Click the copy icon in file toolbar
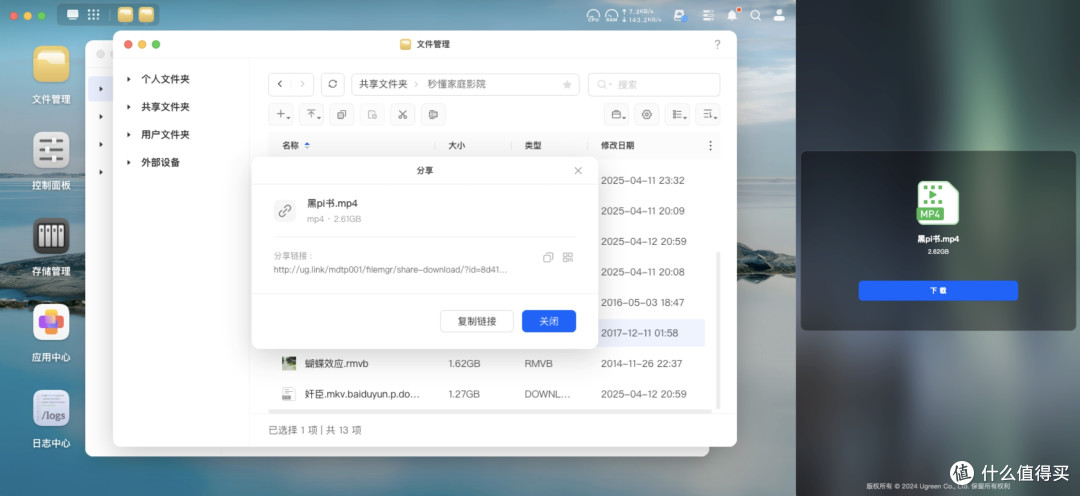 pyautogui.click(x=342, y=114)
